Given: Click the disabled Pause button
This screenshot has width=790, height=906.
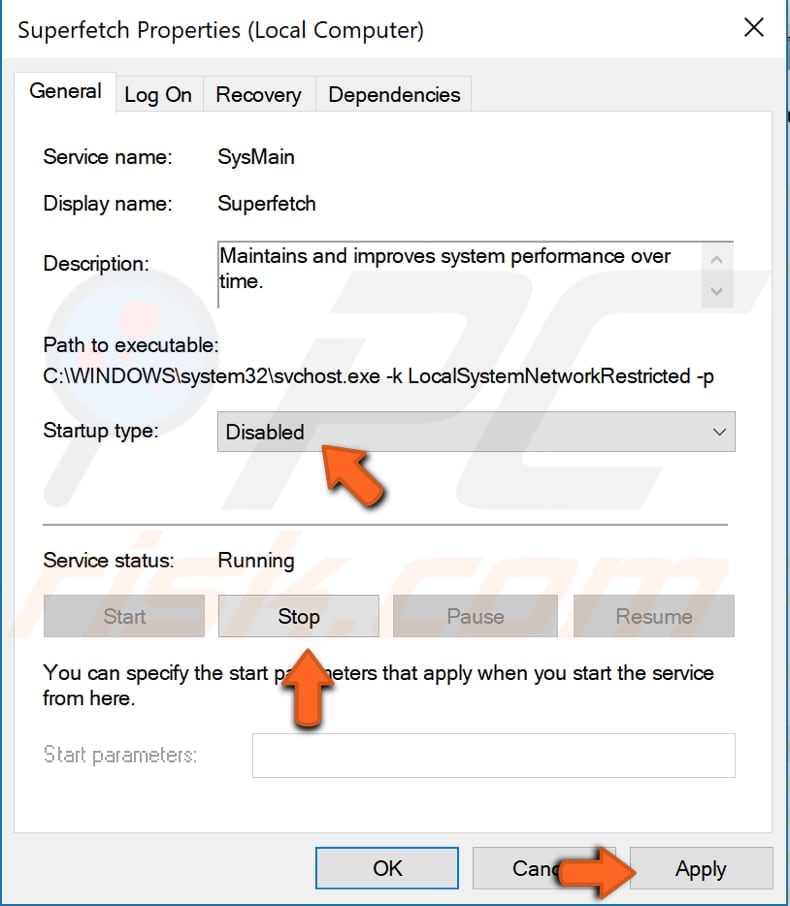Looking at the screenshot, I should 475,616.
